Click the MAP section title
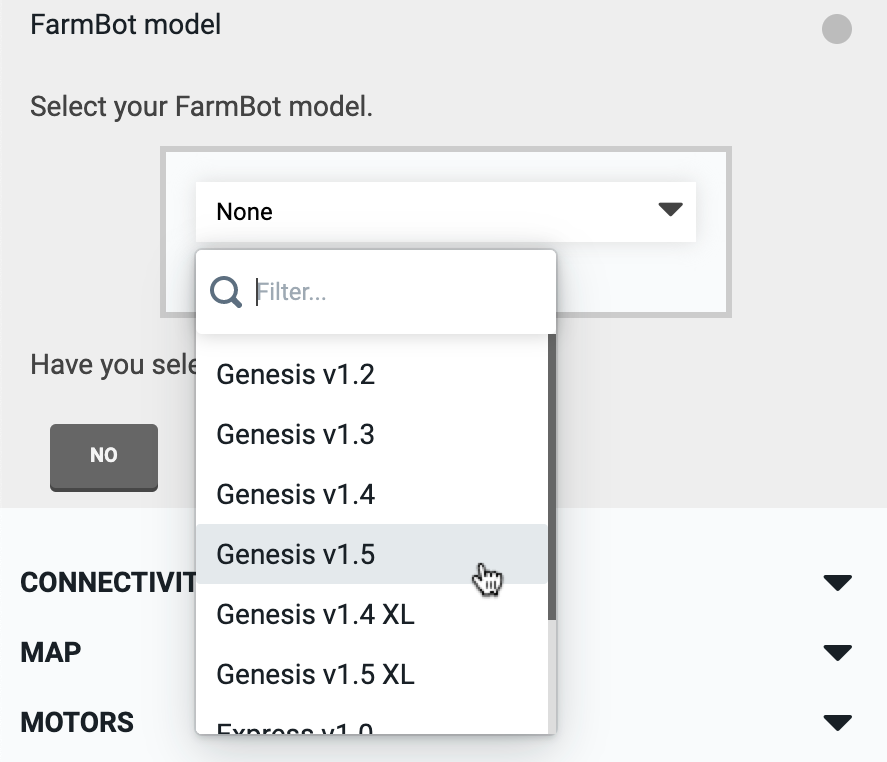The image size is (887, 762). pos(51,653)
